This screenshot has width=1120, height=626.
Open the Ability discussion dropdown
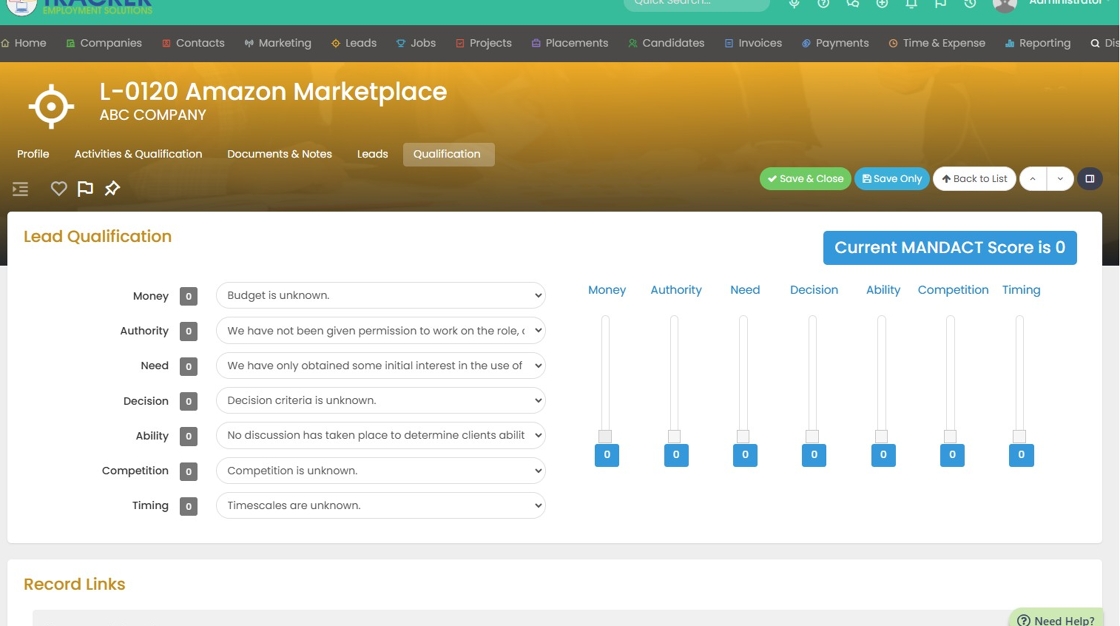coord(381,435)
